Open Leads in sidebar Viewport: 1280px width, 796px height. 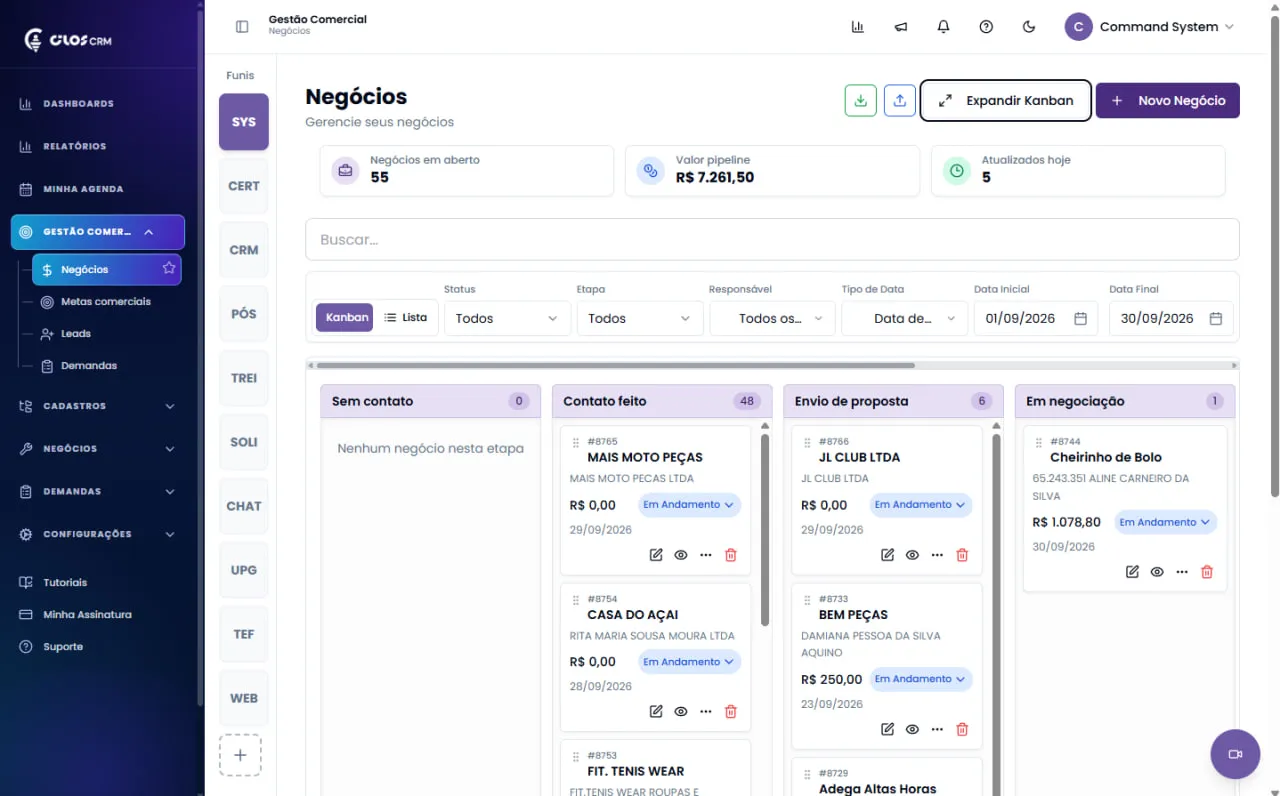[x=76, y=333]
